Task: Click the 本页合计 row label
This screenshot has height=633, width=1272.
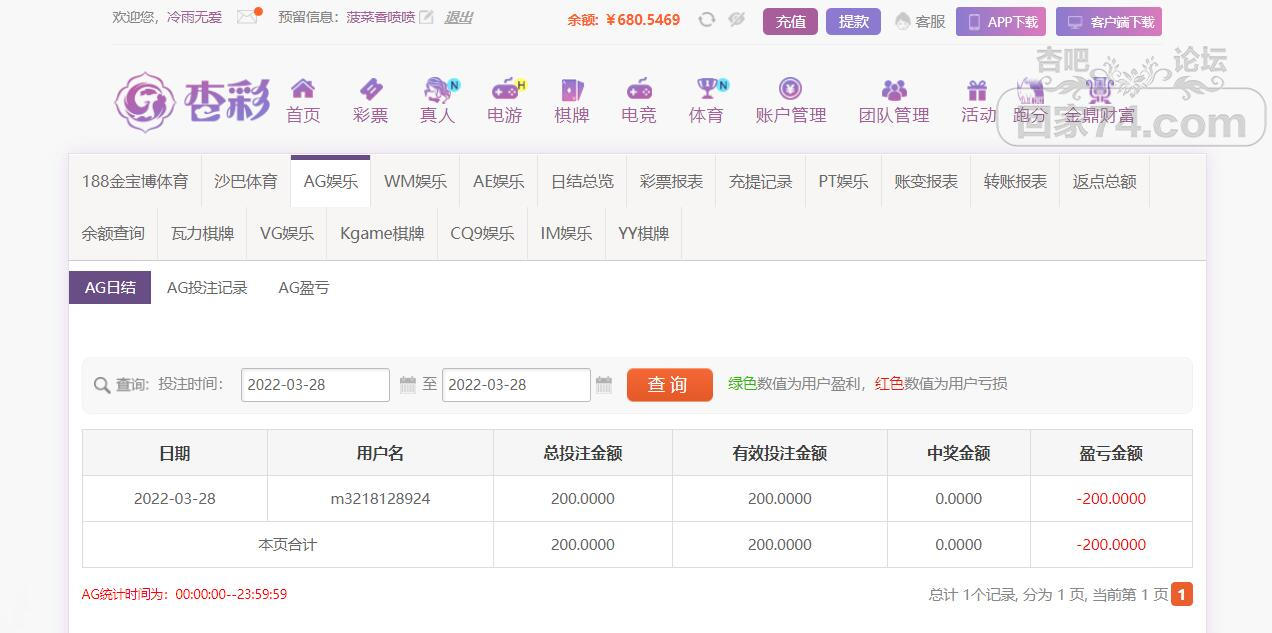Action: (x=288, y=544)
